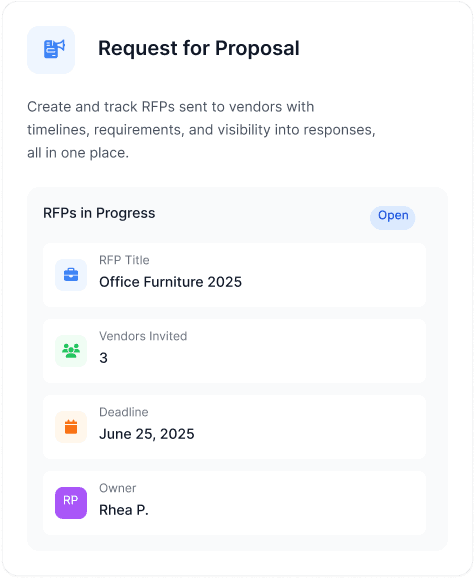Click the Open status badge
The width and height of the screenshot is (475, 579).
tap(393, 215)
